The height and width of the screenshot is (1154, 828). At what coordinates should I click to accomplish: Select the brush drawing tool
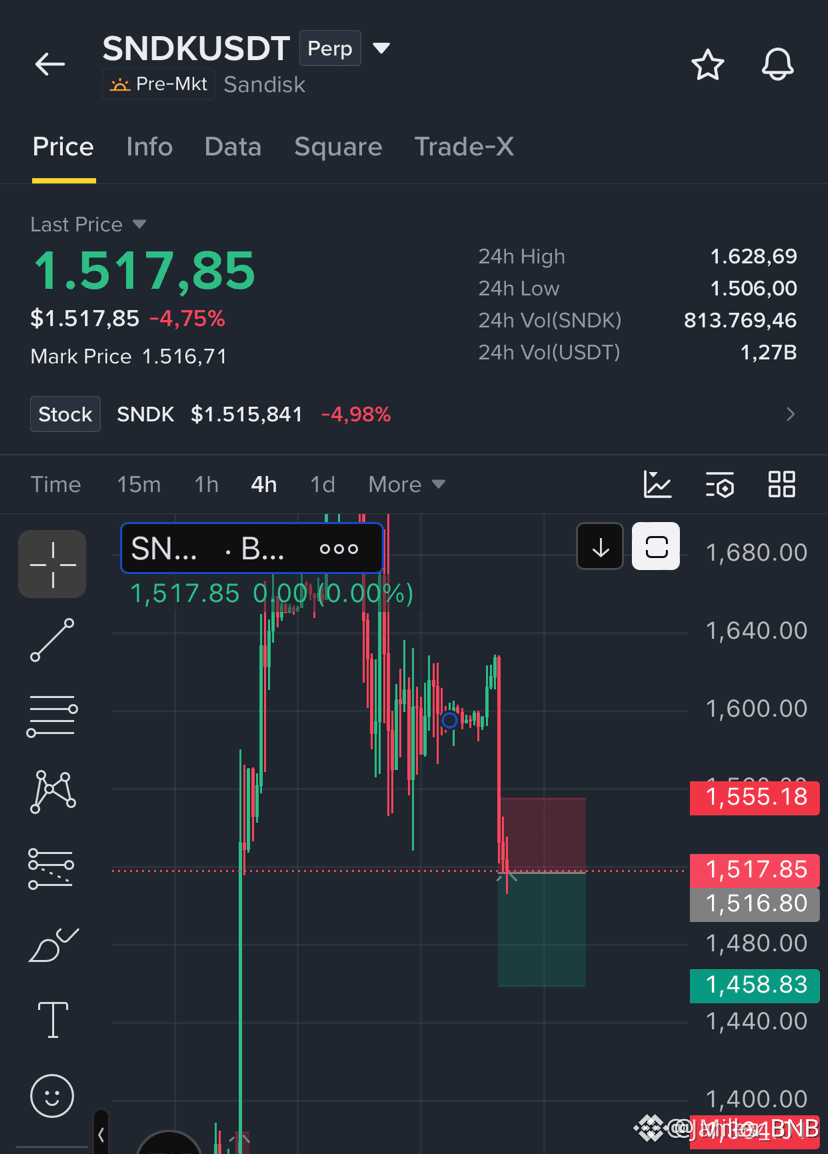53,945
